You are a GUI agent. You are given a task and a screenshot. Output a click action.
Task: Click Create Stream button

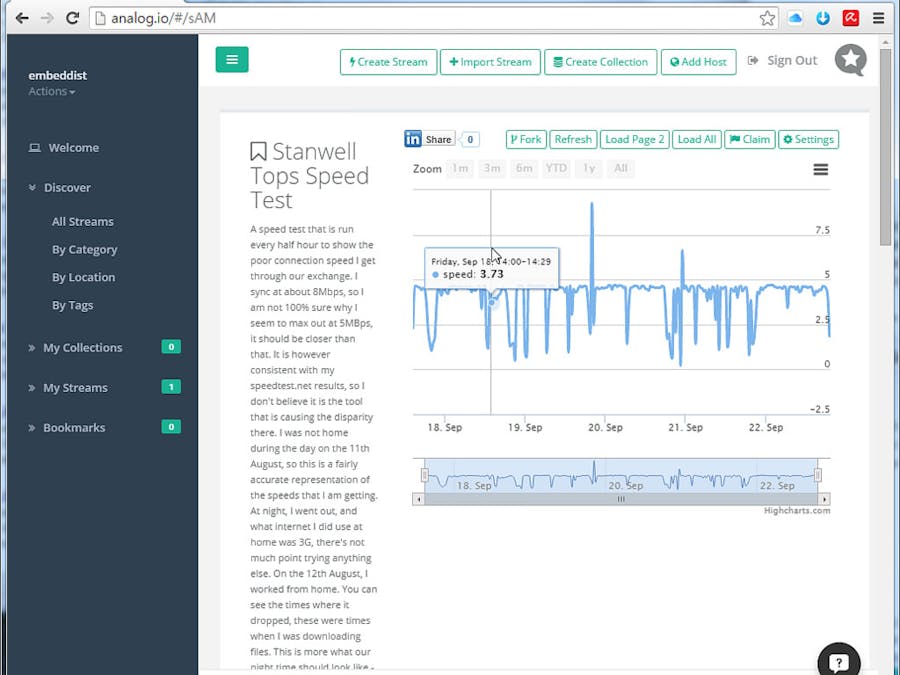[x=388, y=62]
